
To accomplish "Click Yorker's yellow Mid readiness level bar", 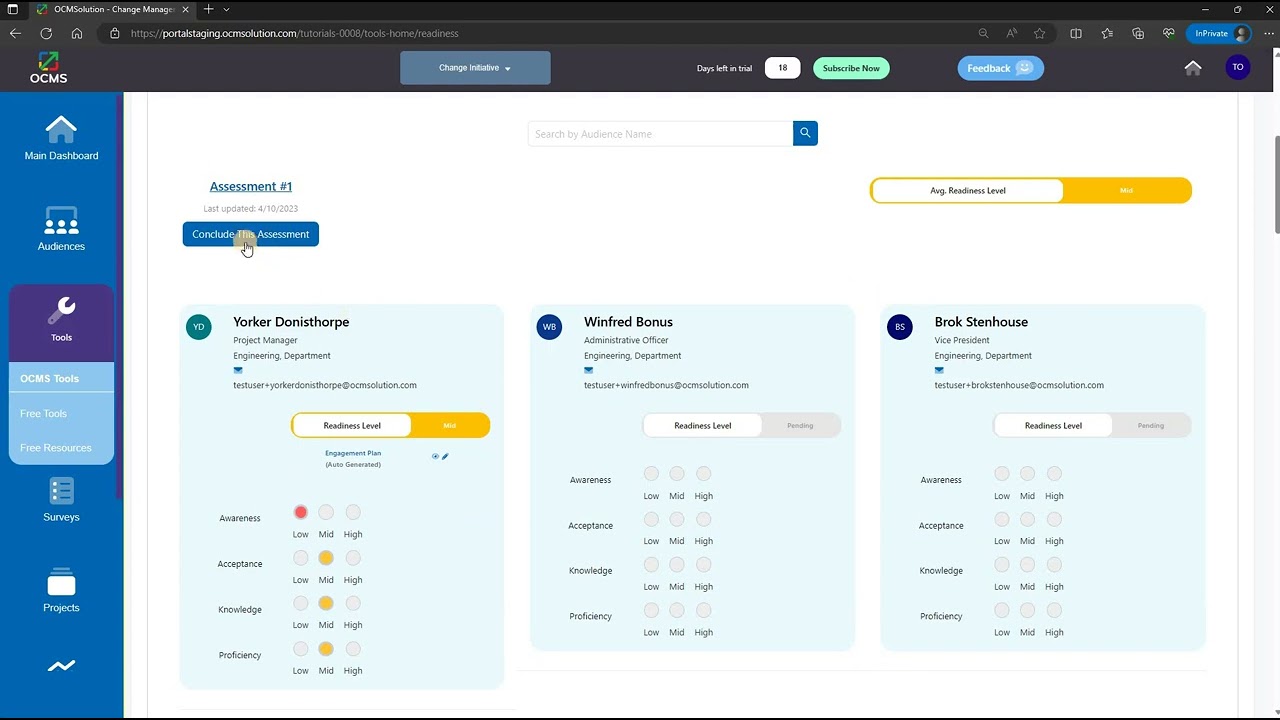I will [450, 425].
